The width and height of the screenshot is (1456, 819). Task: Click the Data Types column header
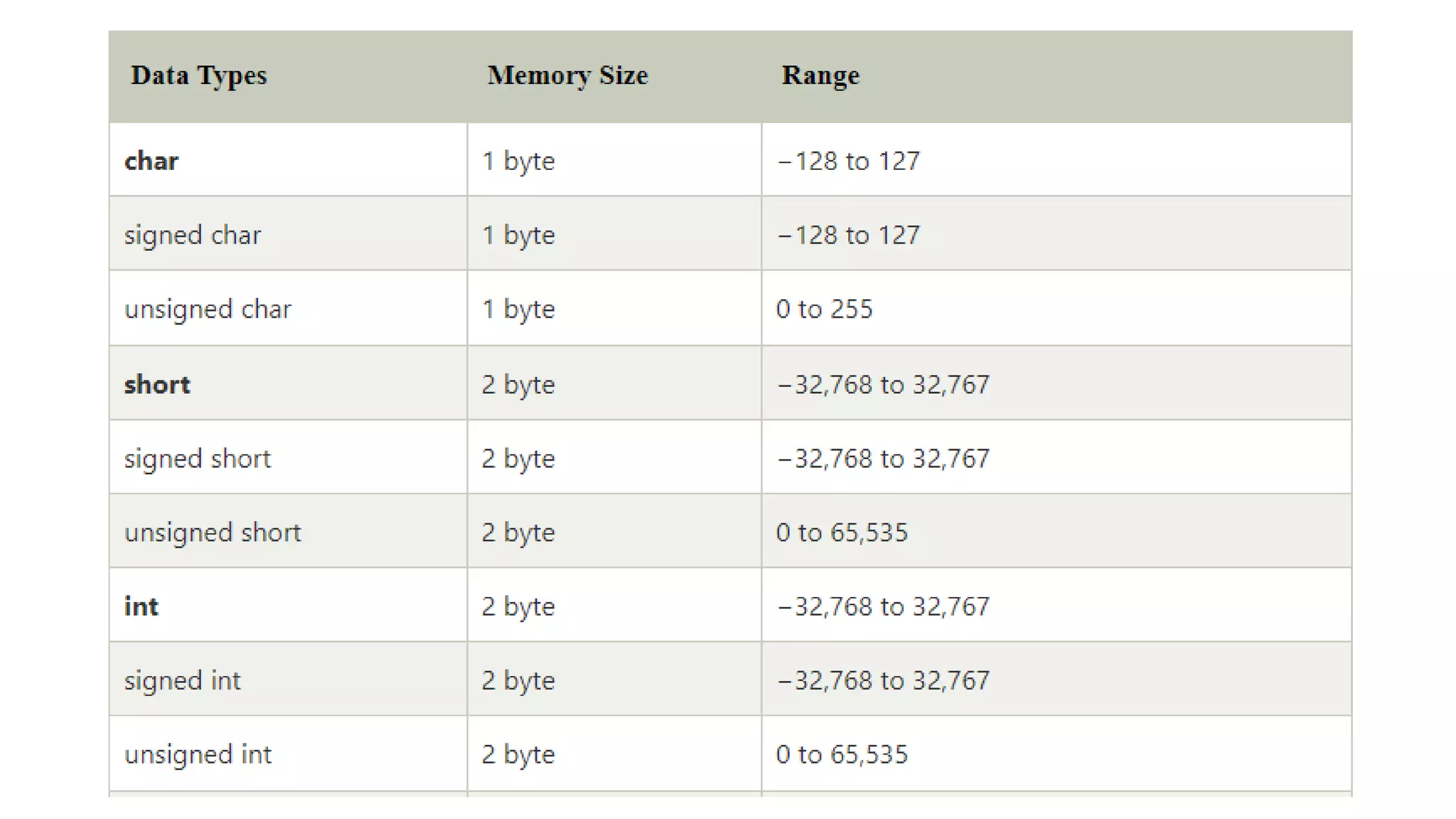tap(198, 75)
